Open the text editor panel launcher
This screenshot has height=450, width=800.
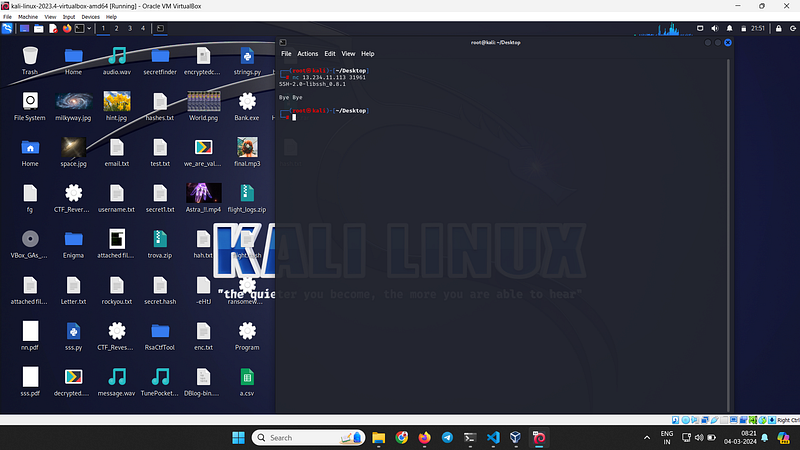[x=53, y=29]
